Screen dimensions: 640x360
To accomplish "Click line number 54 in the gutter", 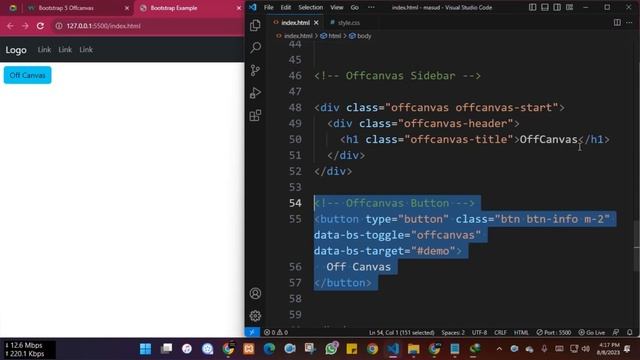I will point(295,203).
